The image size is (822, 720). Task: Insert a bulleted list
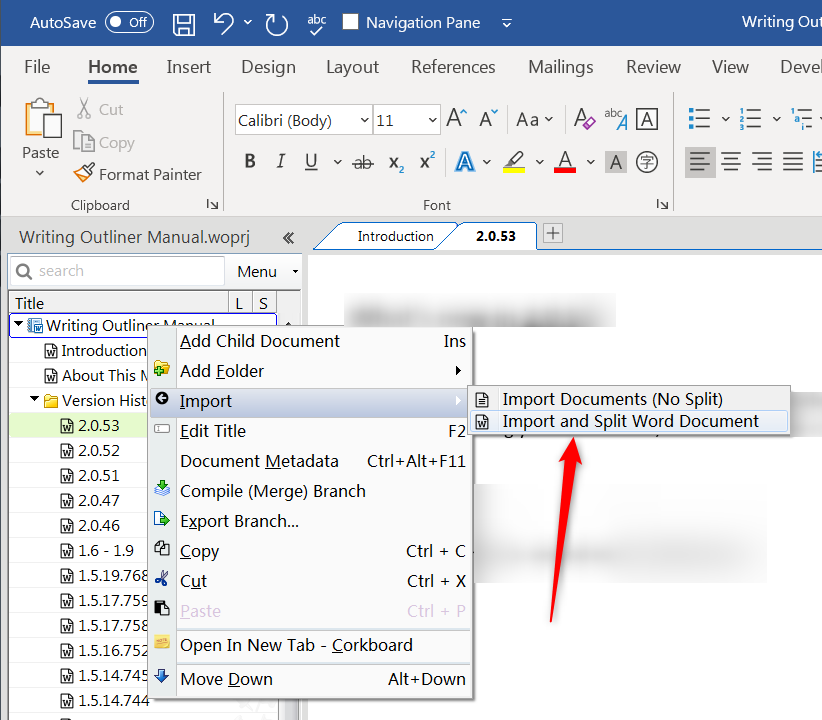(x=699, y=119)
